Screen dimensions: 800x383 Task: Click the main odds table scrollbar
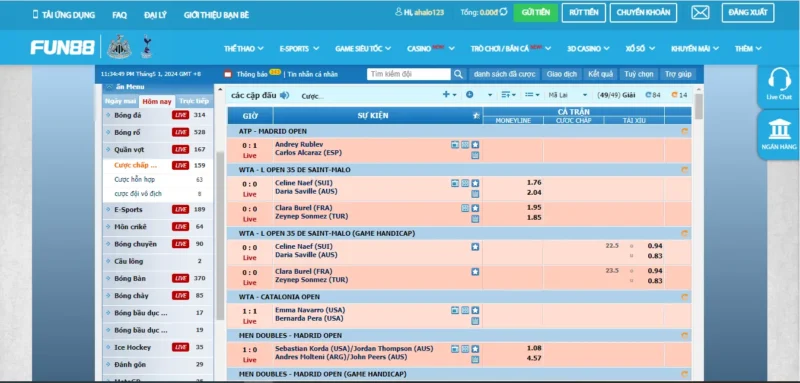tap(698, 106)
